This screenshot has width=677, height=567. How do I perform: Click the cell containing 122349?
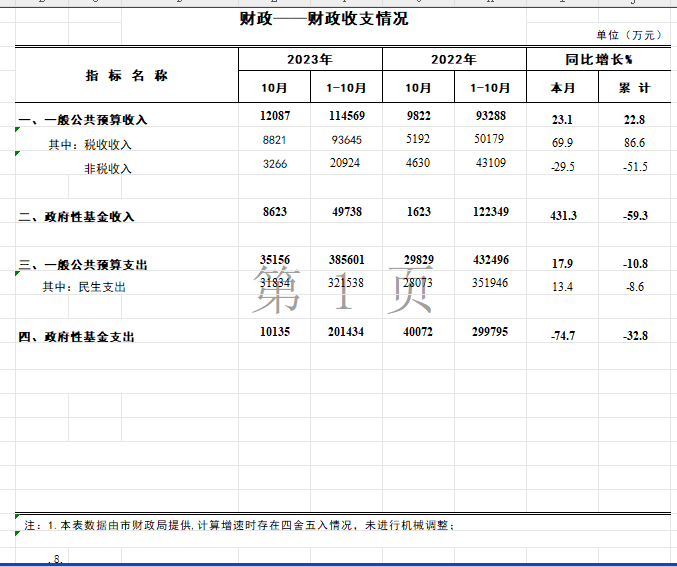pyautogui.click(x=491, y=212)
